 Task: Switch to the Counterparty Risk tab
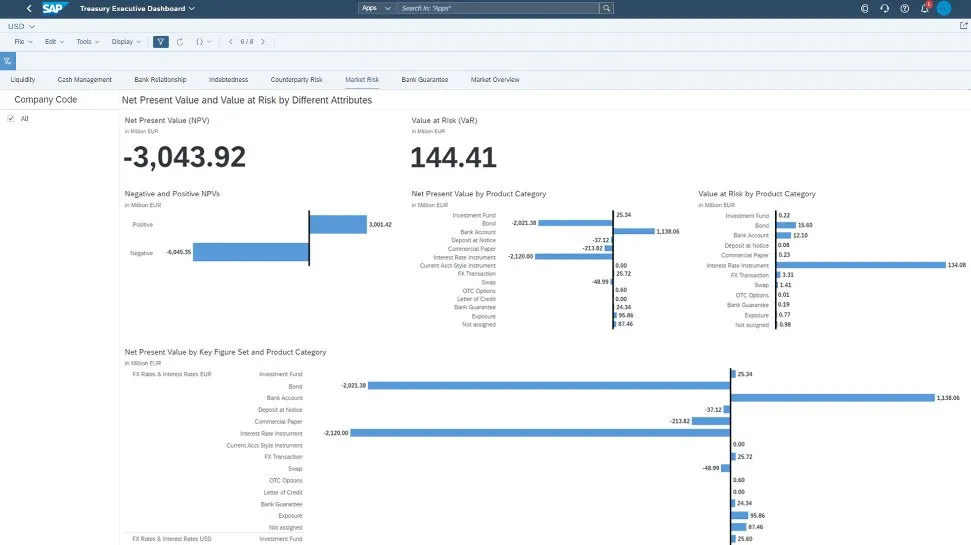coord(296,79)
